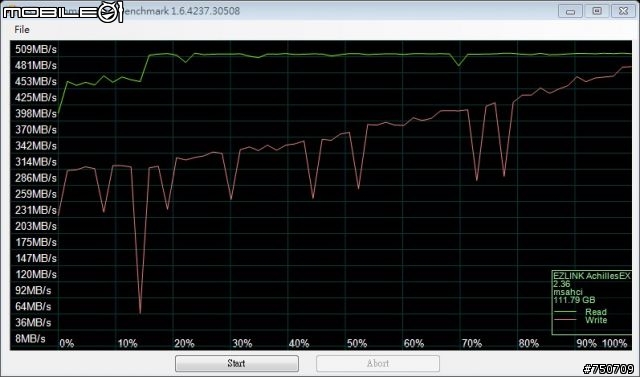Click the green Read legend line
The width and height of the screenshot is (640, 377).
coord(565,312)
